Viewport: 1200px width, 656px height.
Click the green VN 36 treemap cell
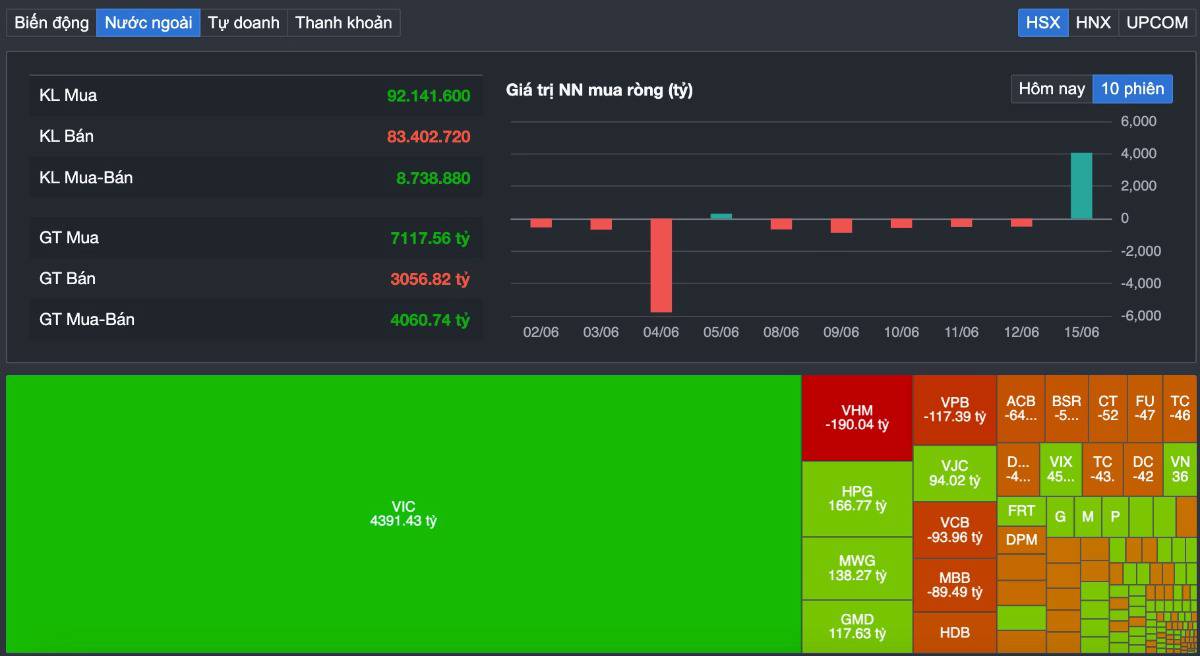tap(1180, 469)
